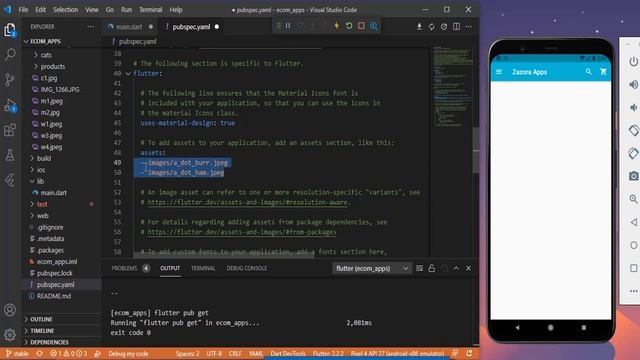
Task: Take emulator screenshot with camera icon
Action: click(633, 176)
